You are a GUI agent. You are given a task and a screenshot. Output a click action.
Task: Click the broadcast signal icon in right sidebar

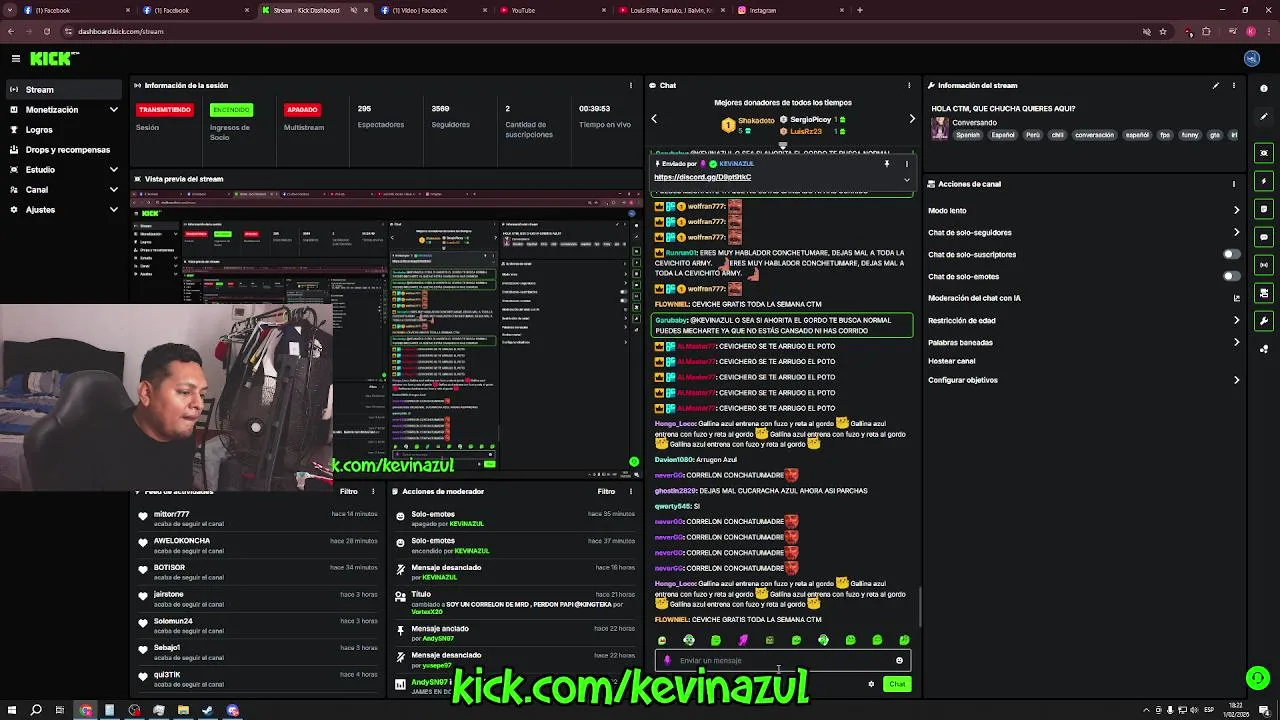point(1265,265)
